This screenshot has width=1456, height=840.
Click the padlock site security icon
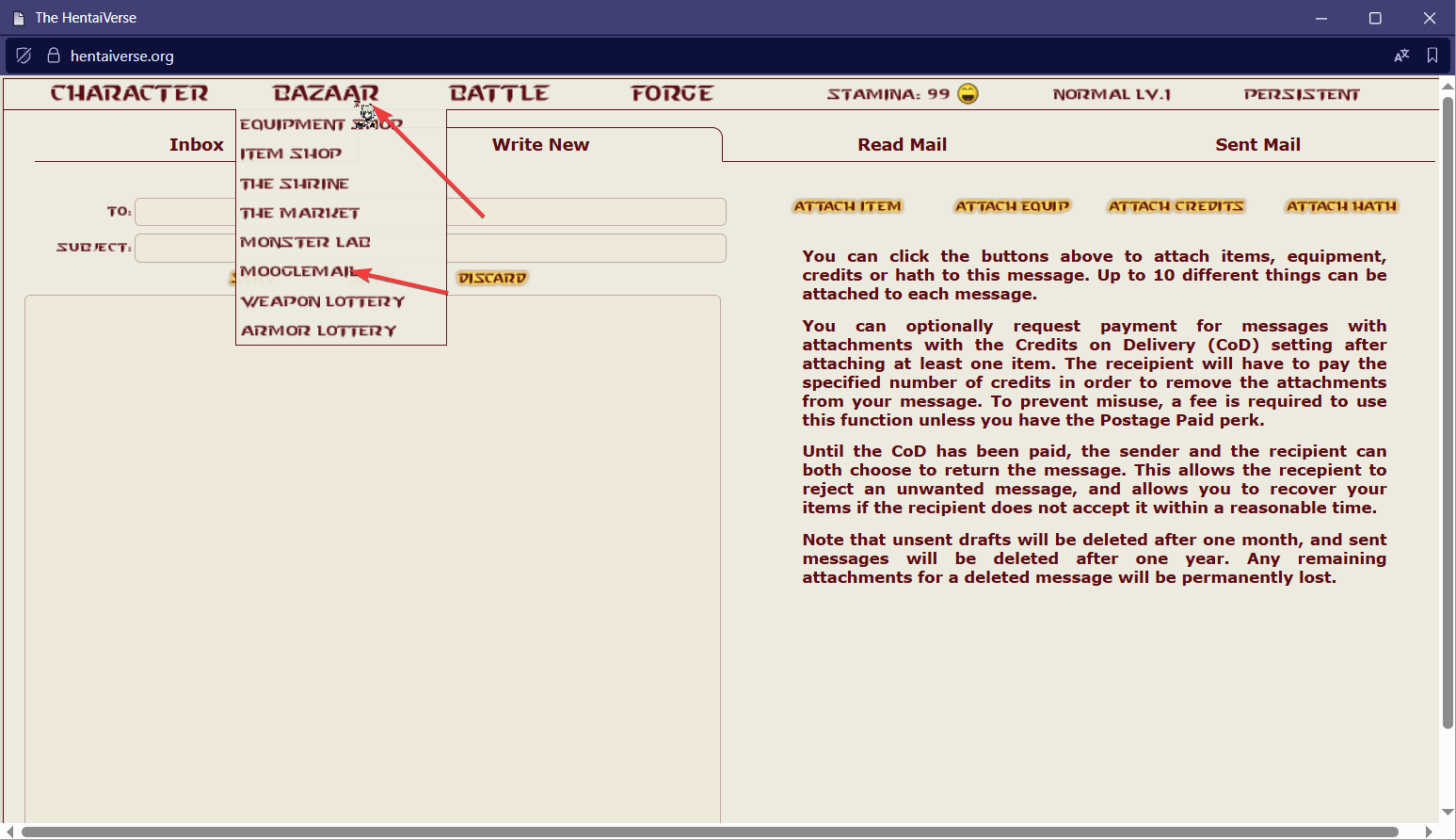(x=54, y=56)
